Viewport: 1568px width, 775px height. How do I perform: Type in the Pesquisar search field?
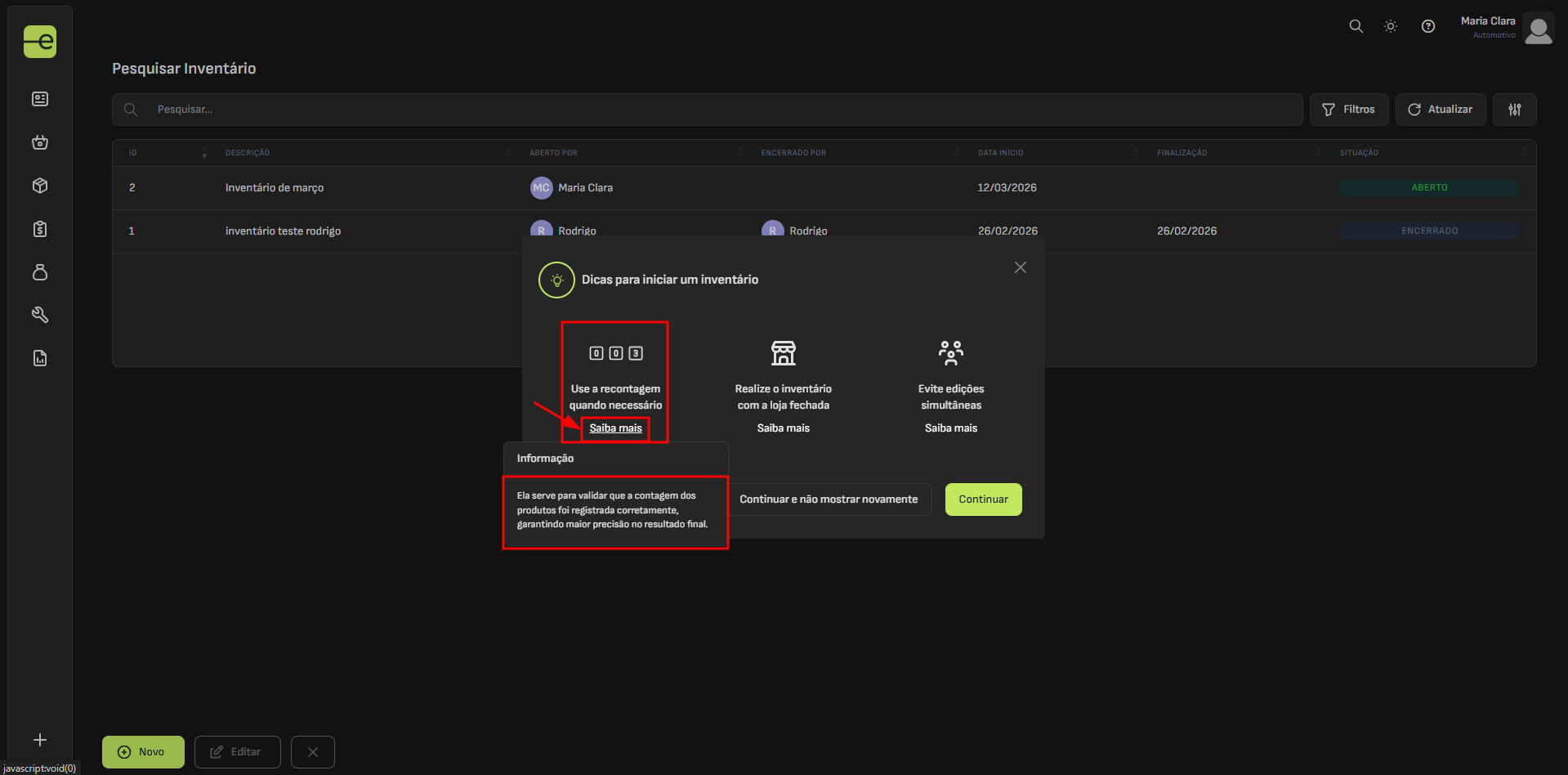pos(719,110)
